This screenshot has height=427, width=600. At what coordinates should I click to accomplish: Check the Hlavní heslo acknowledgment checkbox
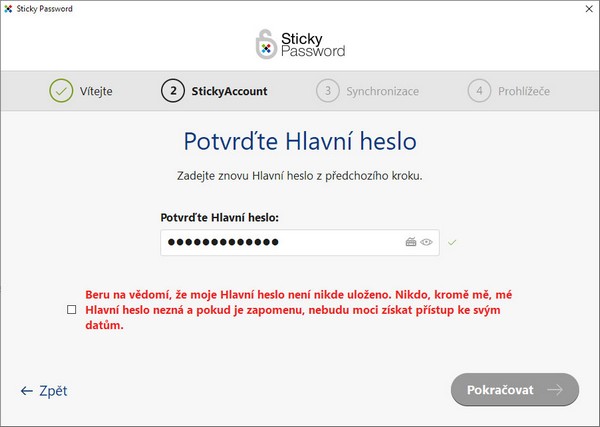pos(72,310)
